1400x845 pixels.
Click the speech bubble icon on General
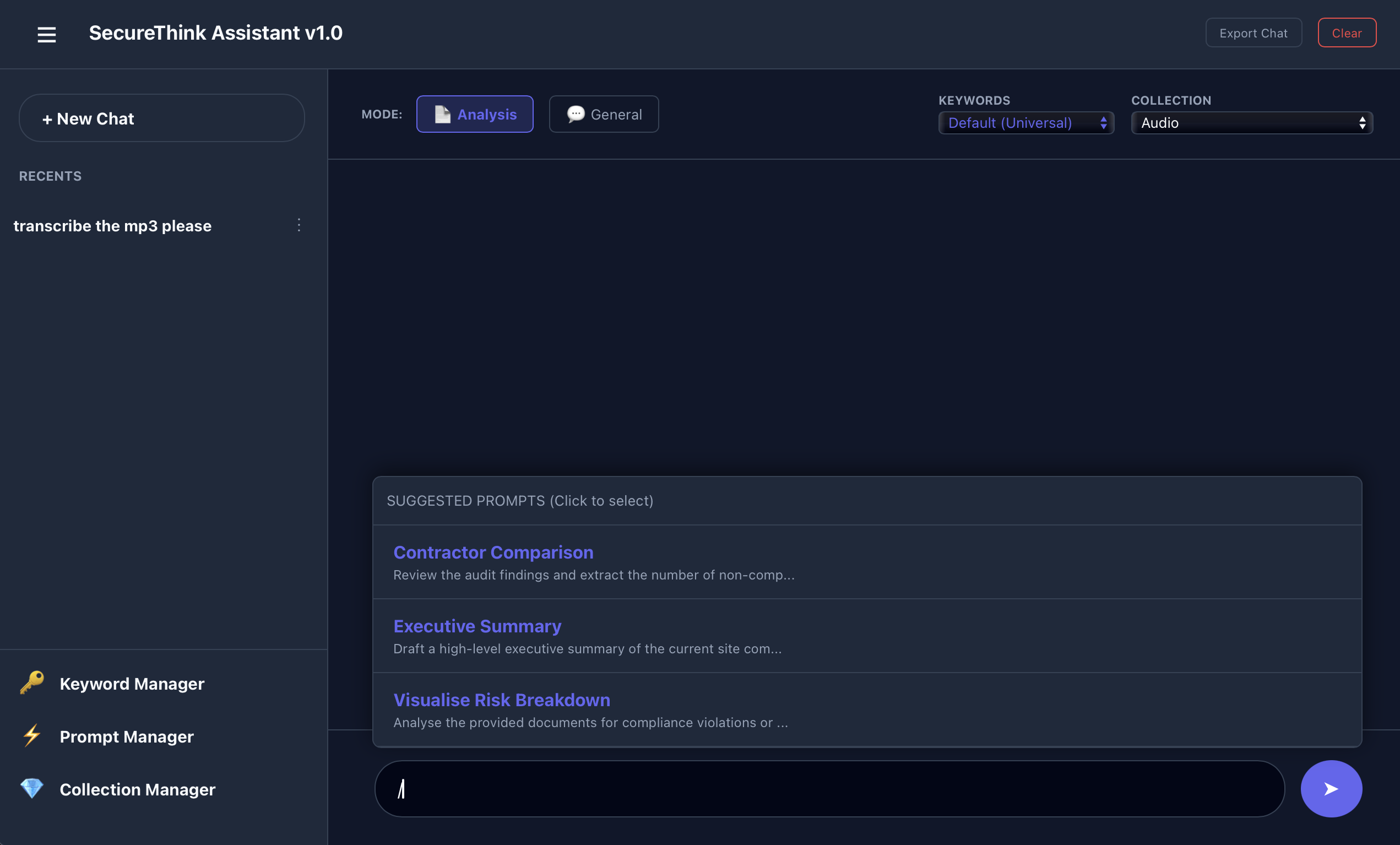click(576, 114)
